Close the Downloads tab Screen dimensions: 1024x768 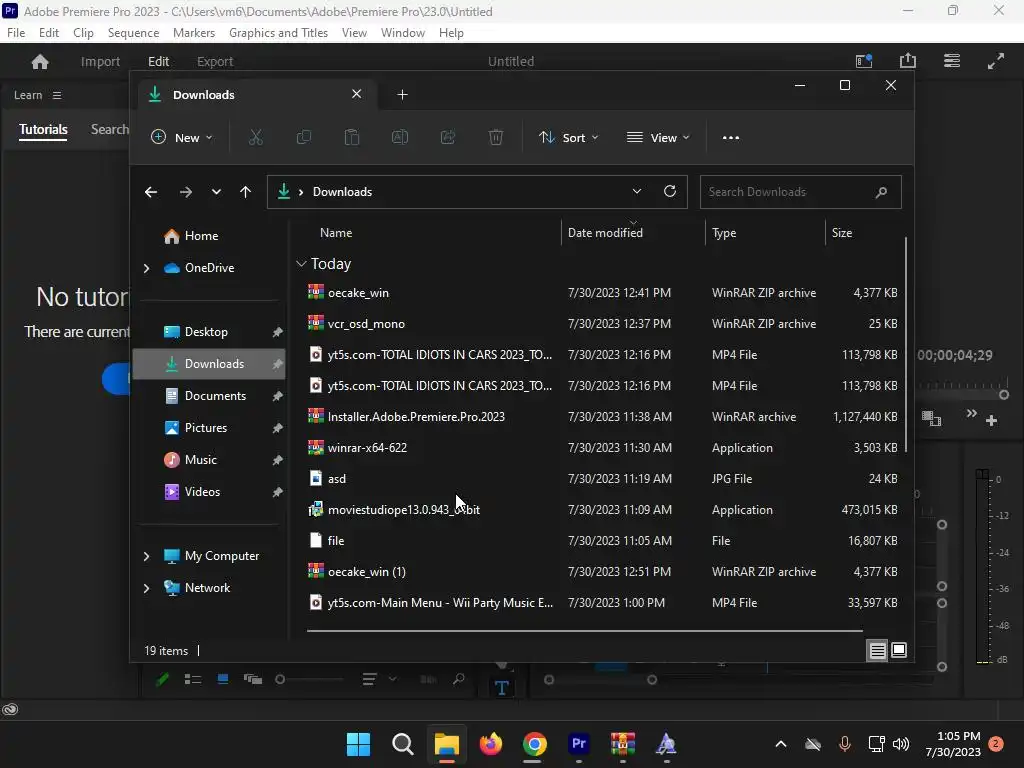pyautogui.click(x=357, y=94)
